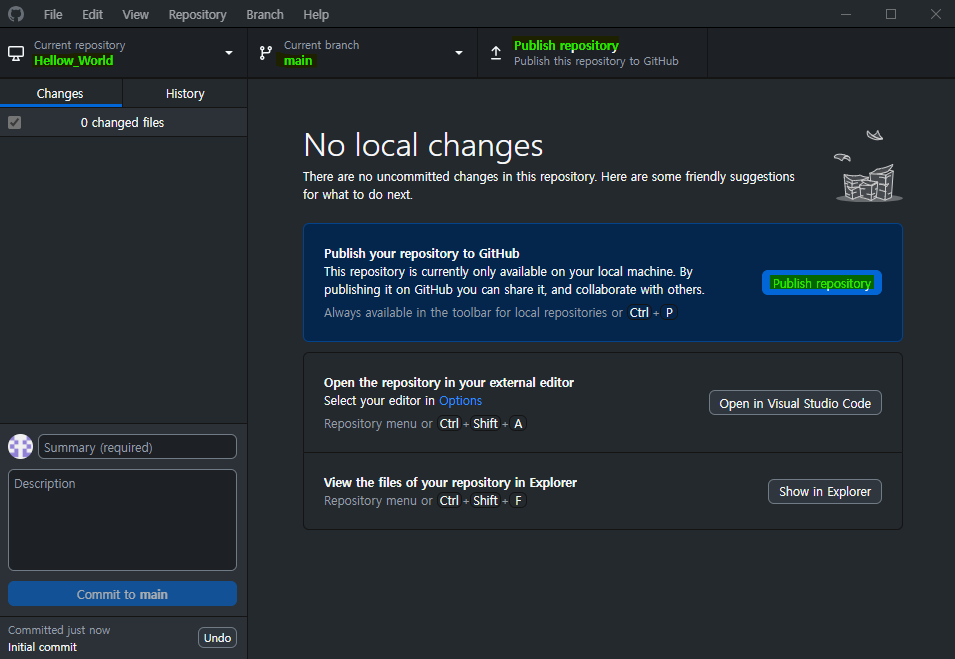Open the View menu
Screen dimensions: 955x659
(x=135, y=14)
